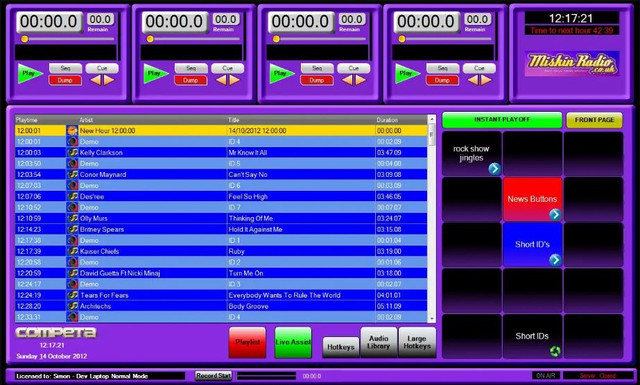The height and width of the screenshot is (385, 640).
Task: Click the right orange arrow on second player
Action: point(235,80)
